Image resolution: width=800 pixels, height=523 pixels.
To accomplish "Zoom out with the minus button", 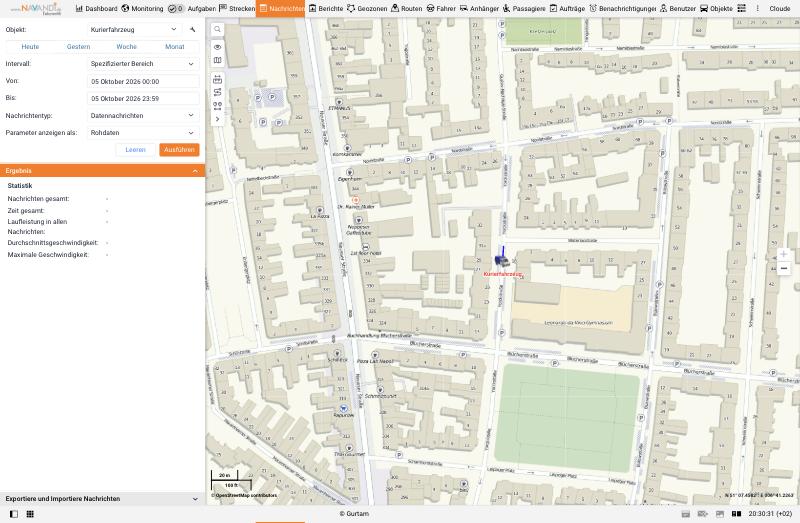I will coord(783,268).
